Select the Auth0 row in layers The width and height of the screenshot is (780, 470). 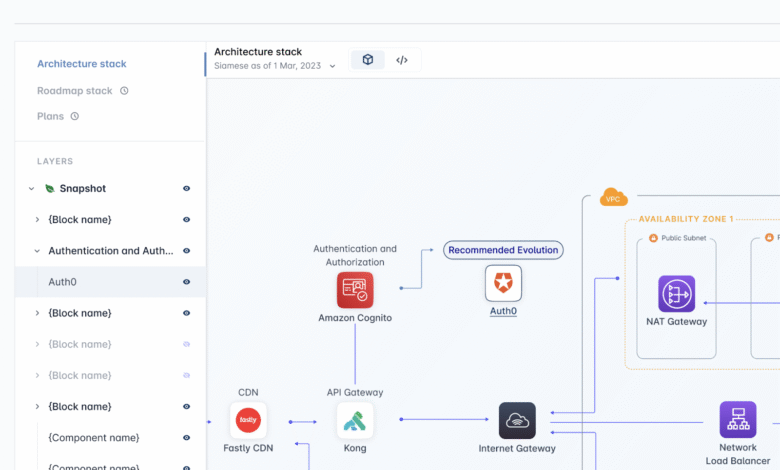pyautogui.click(x=110, y=282)
